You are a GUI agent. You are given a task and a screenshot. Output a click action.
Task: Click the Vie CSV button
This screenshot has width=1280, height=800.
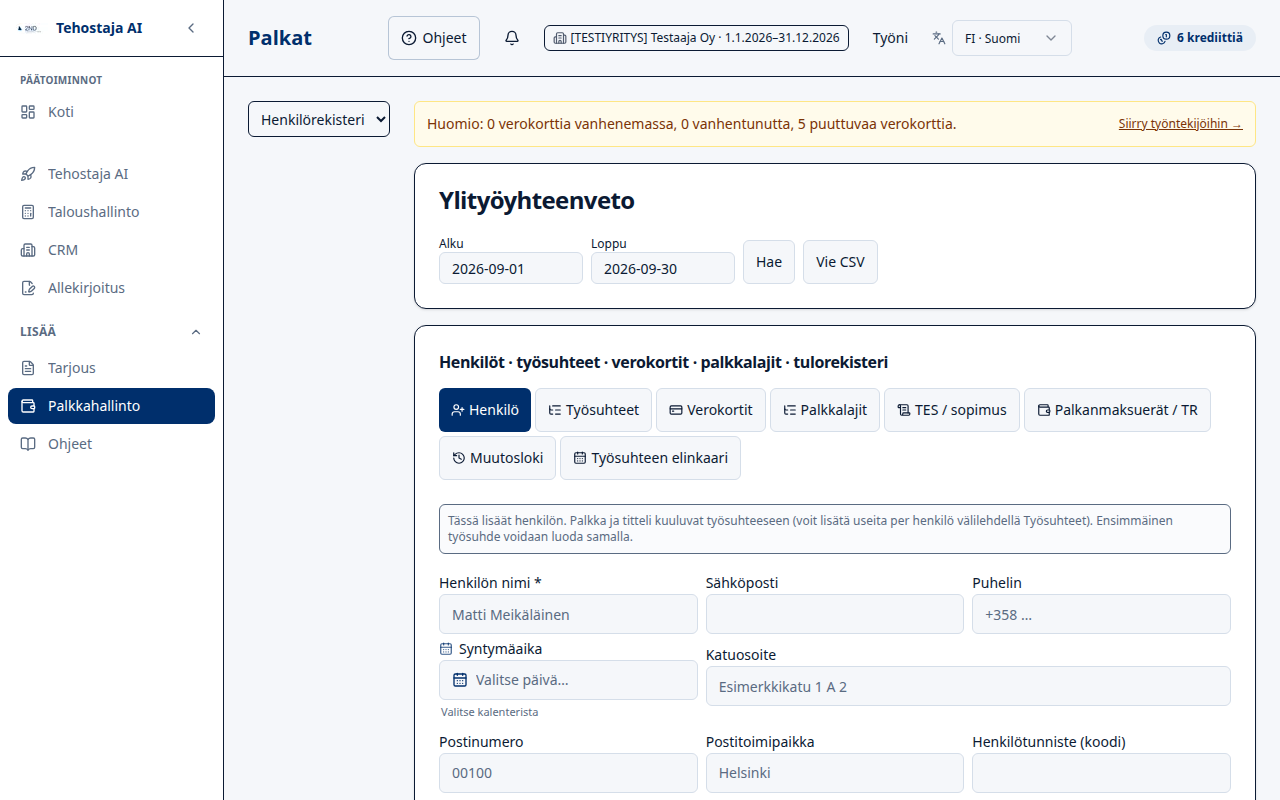(840, 262)
